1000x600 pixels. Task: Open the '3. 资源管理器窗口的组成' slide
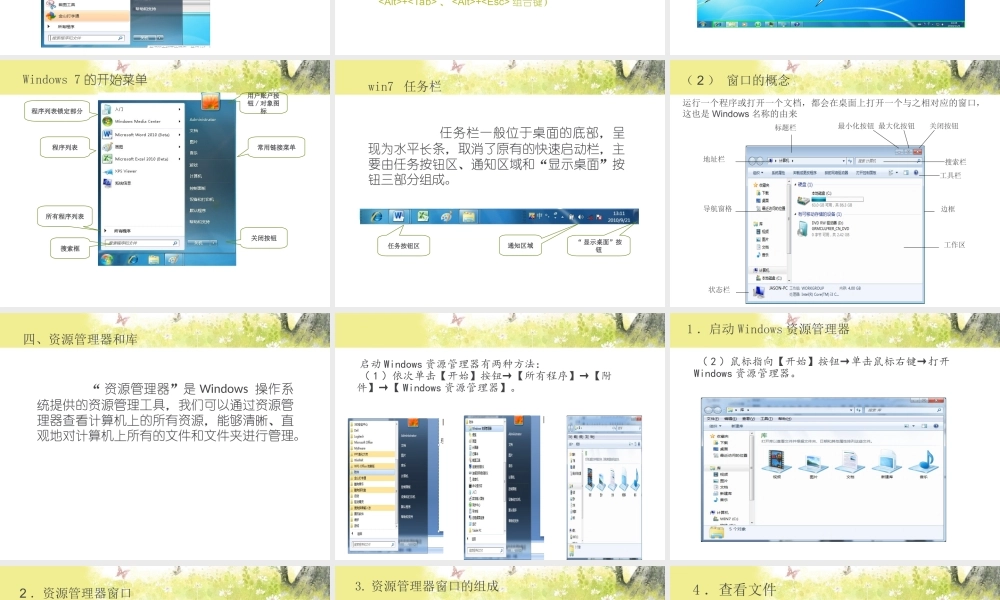pos(500,583)
